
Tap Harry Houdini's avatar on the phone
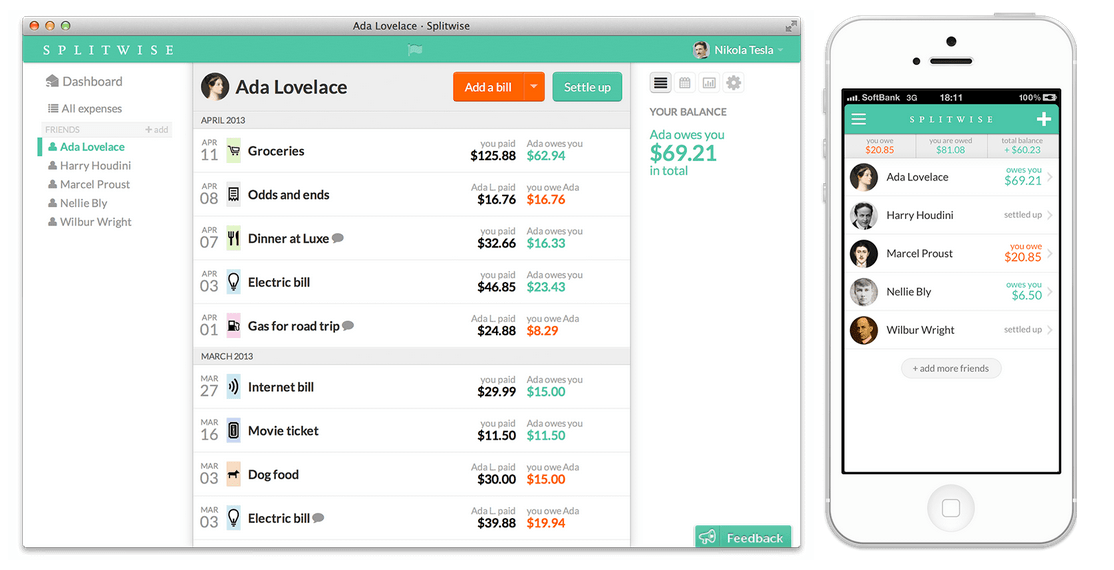[864, 215]
